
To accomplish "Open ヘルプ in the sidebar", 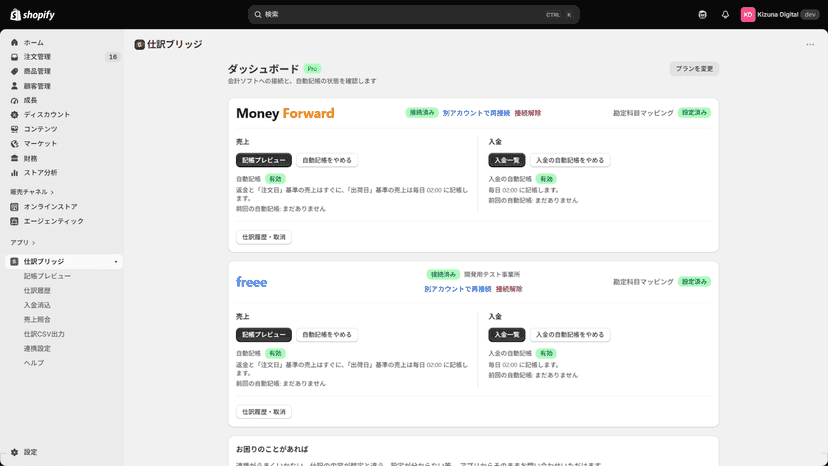I will 34,363.
